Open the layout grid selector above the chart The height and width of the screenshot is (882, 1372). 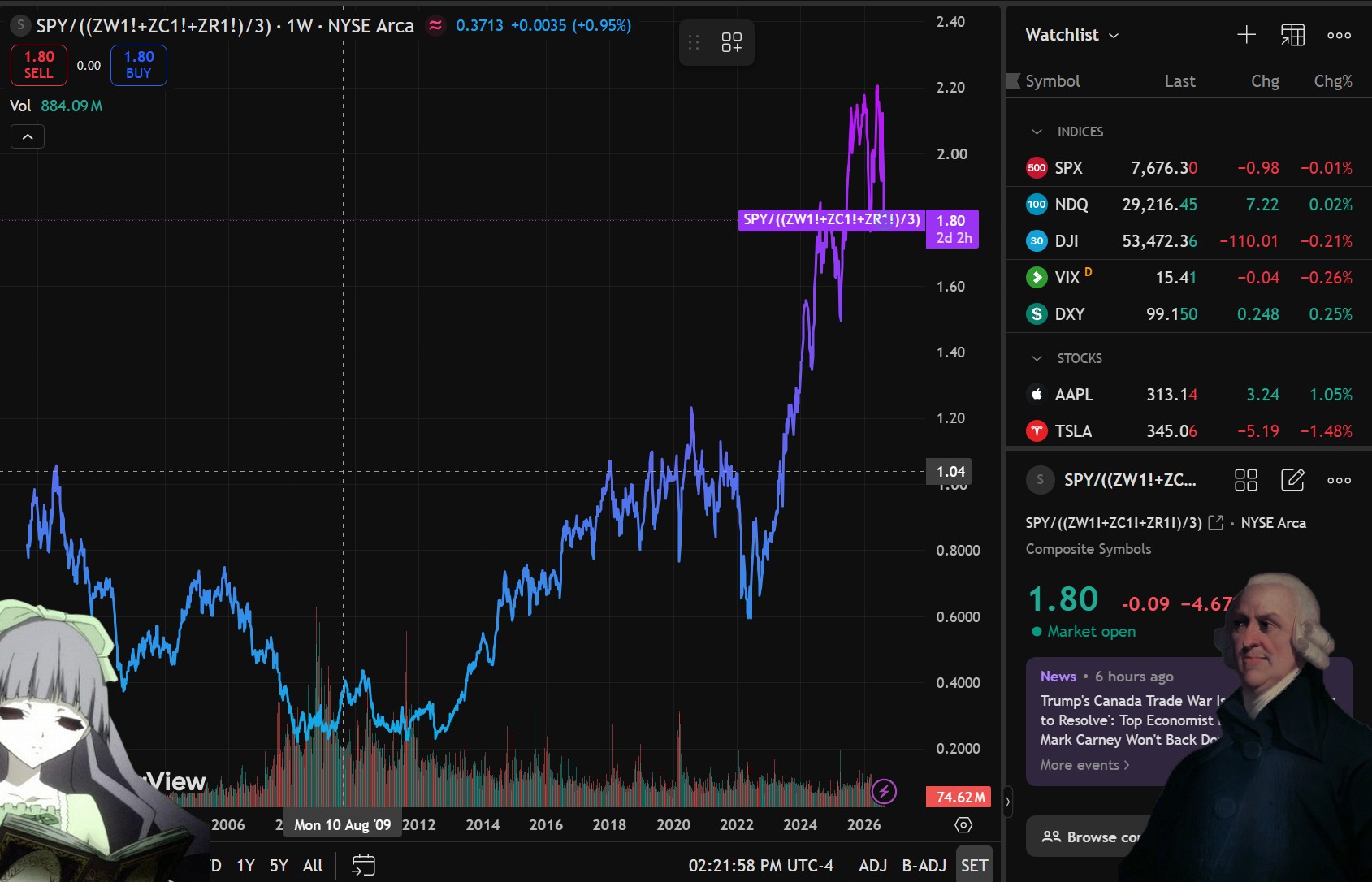tap(731, 42)
